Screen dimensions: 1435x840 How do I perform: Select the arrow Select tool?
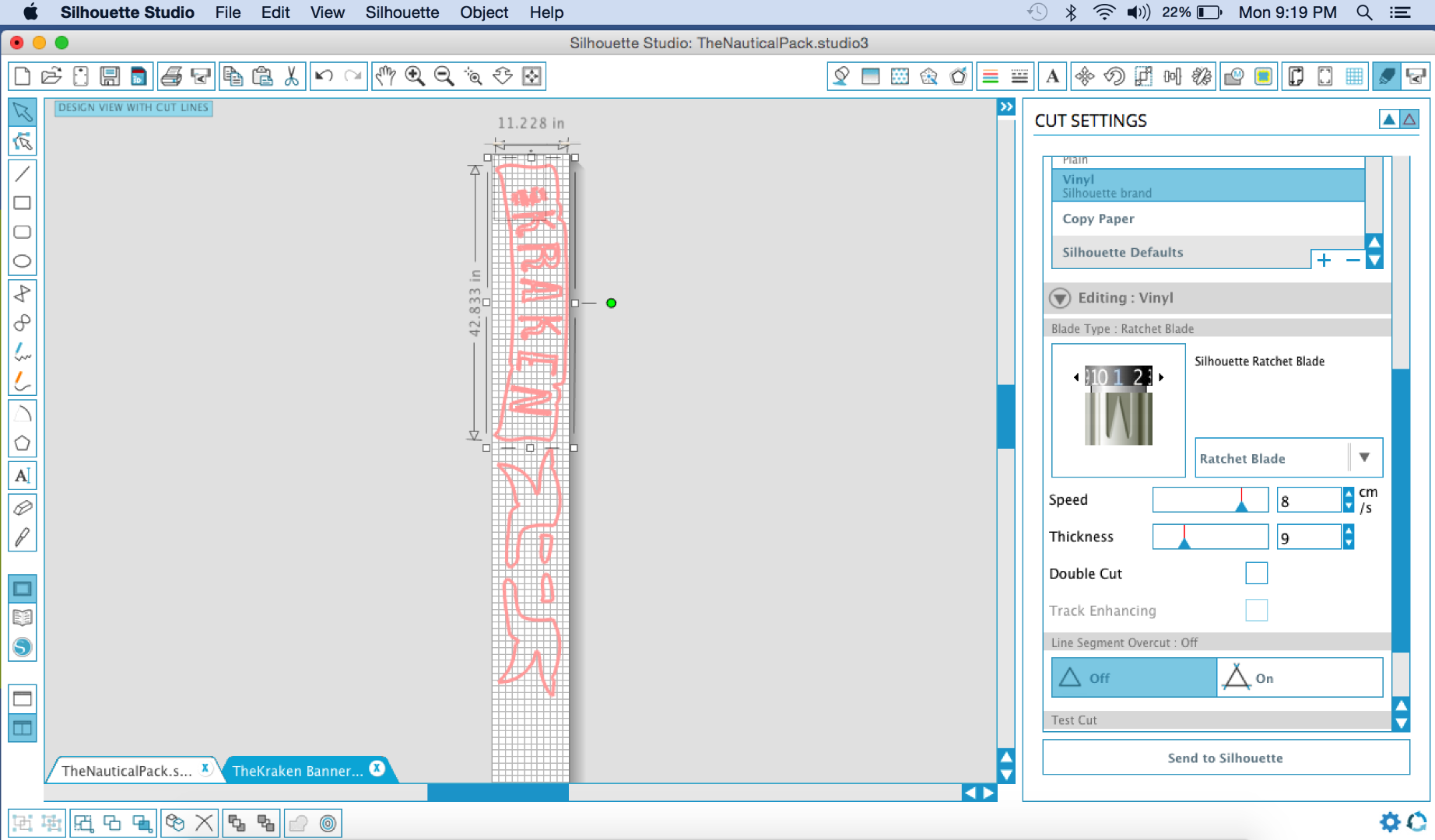pyautogui.click(x=22, y=112)
